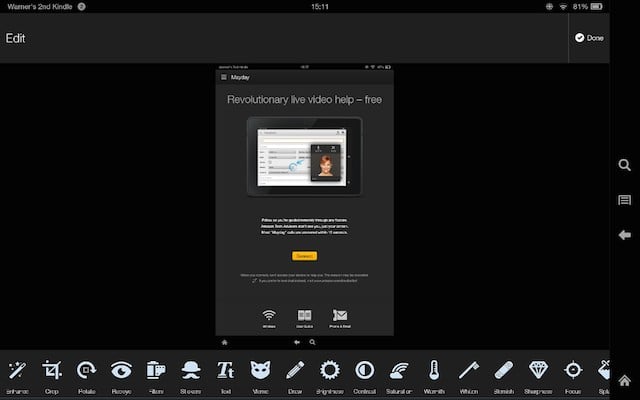The height and width of the screenshot is (400, 640).
Task: Tap the "Edit" screen title
Action: pos(15,38)
